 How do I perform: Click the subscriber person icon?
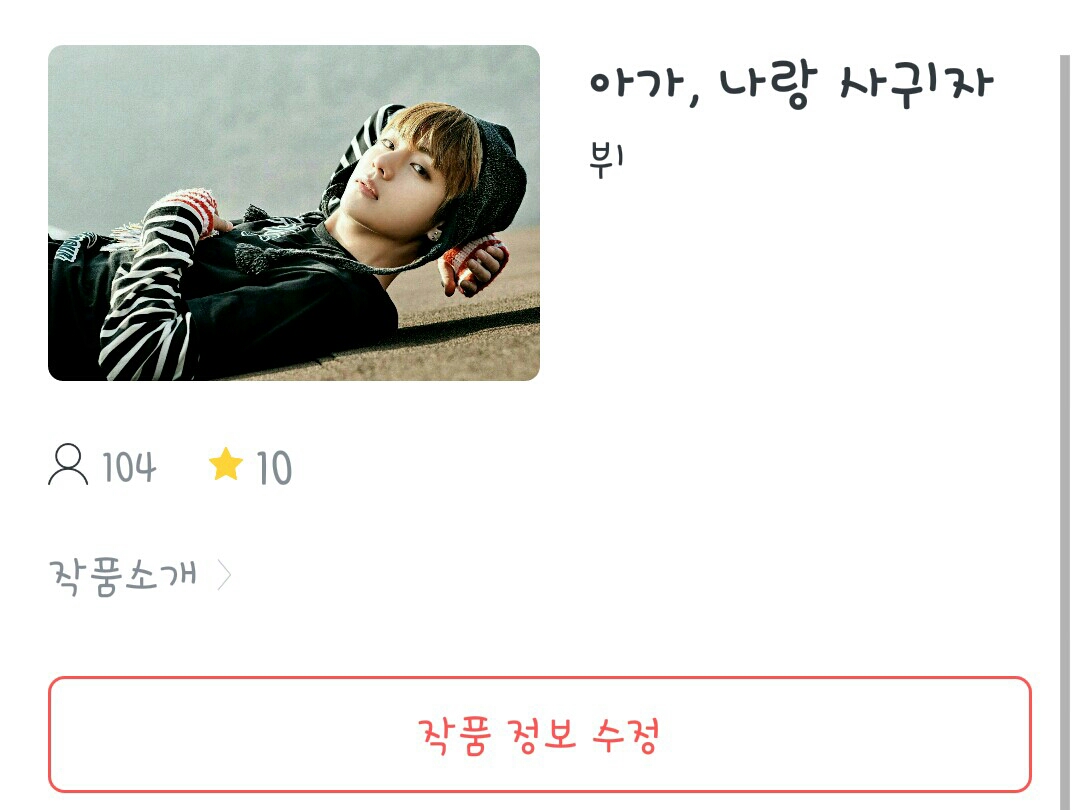pos(68,466)
